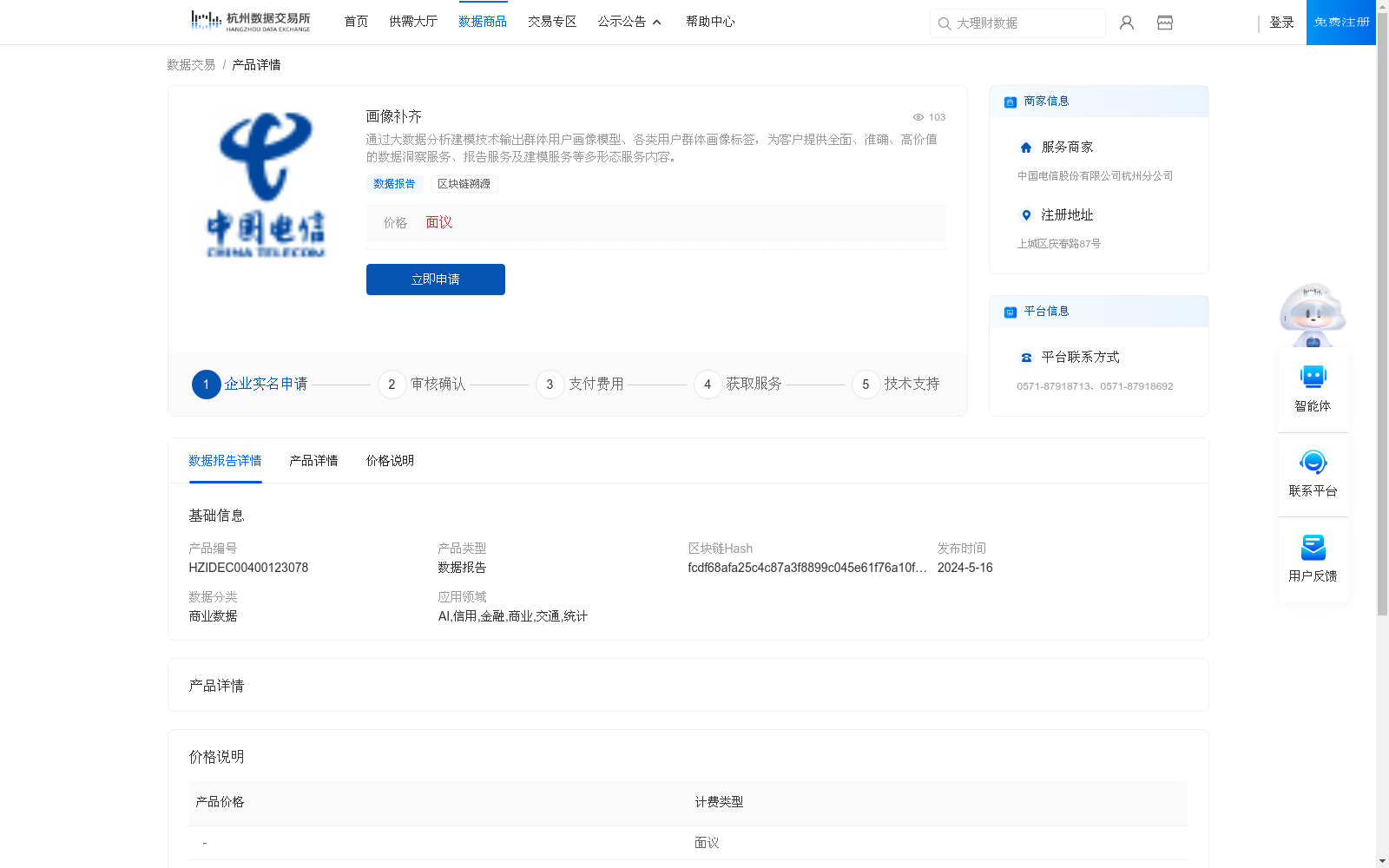Expand the 公示公告 dropdown menu

(629, 22)
